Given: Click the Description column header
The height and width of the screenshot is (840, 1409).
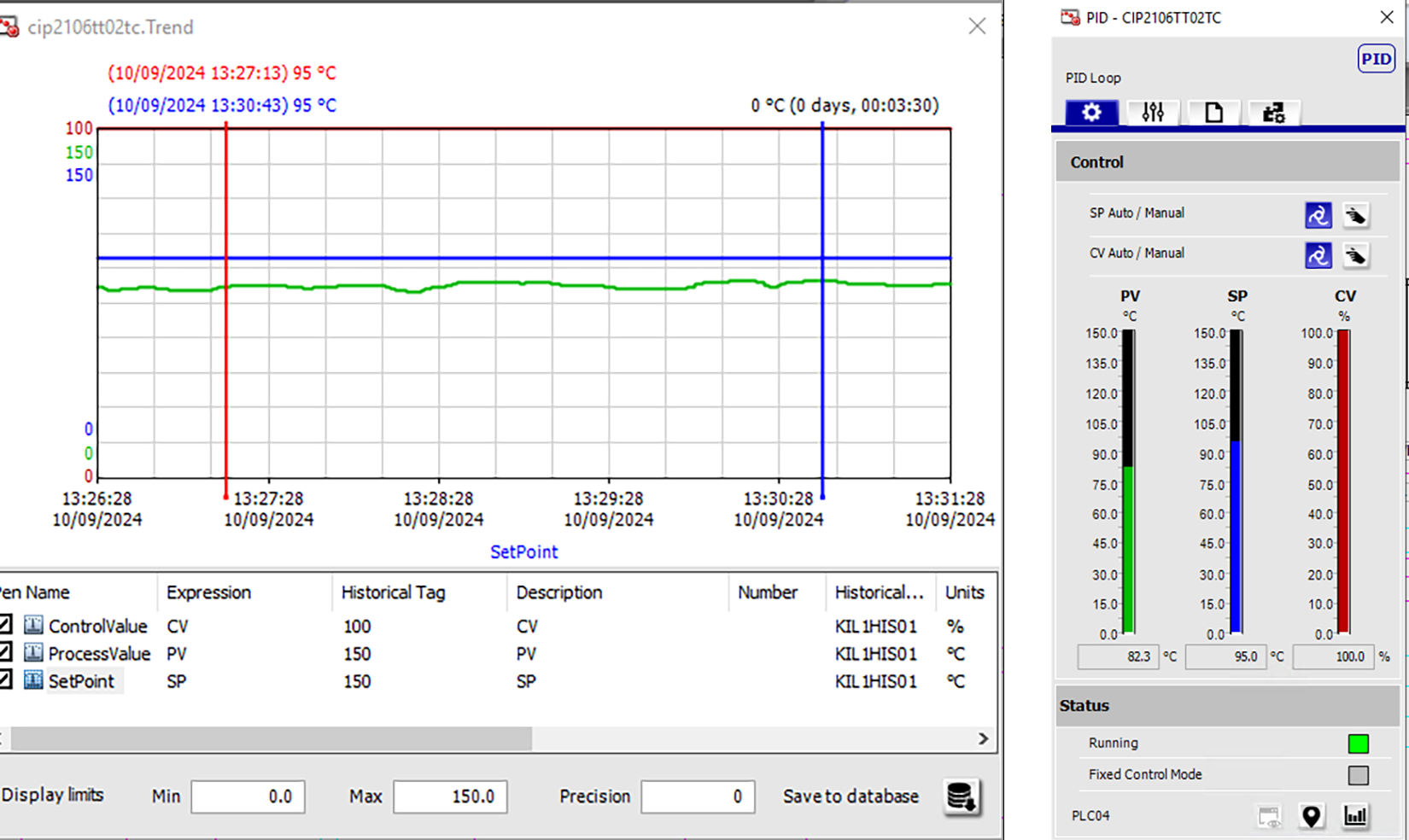Looking at the screenshot, I should click(x=559, y=592).
